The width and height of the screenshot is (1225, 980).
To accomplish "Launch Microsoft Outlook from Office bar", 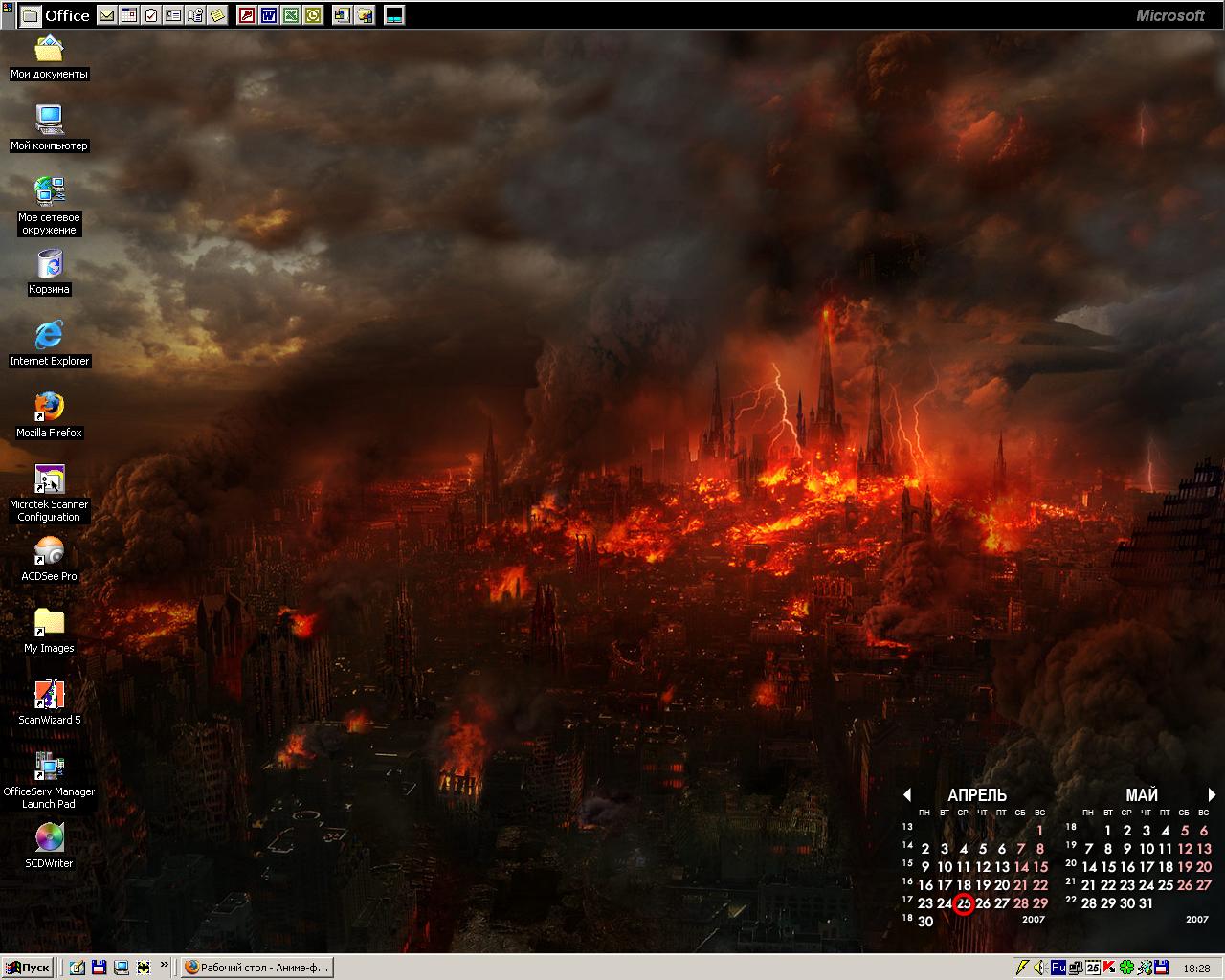I will tap(313, 15).
